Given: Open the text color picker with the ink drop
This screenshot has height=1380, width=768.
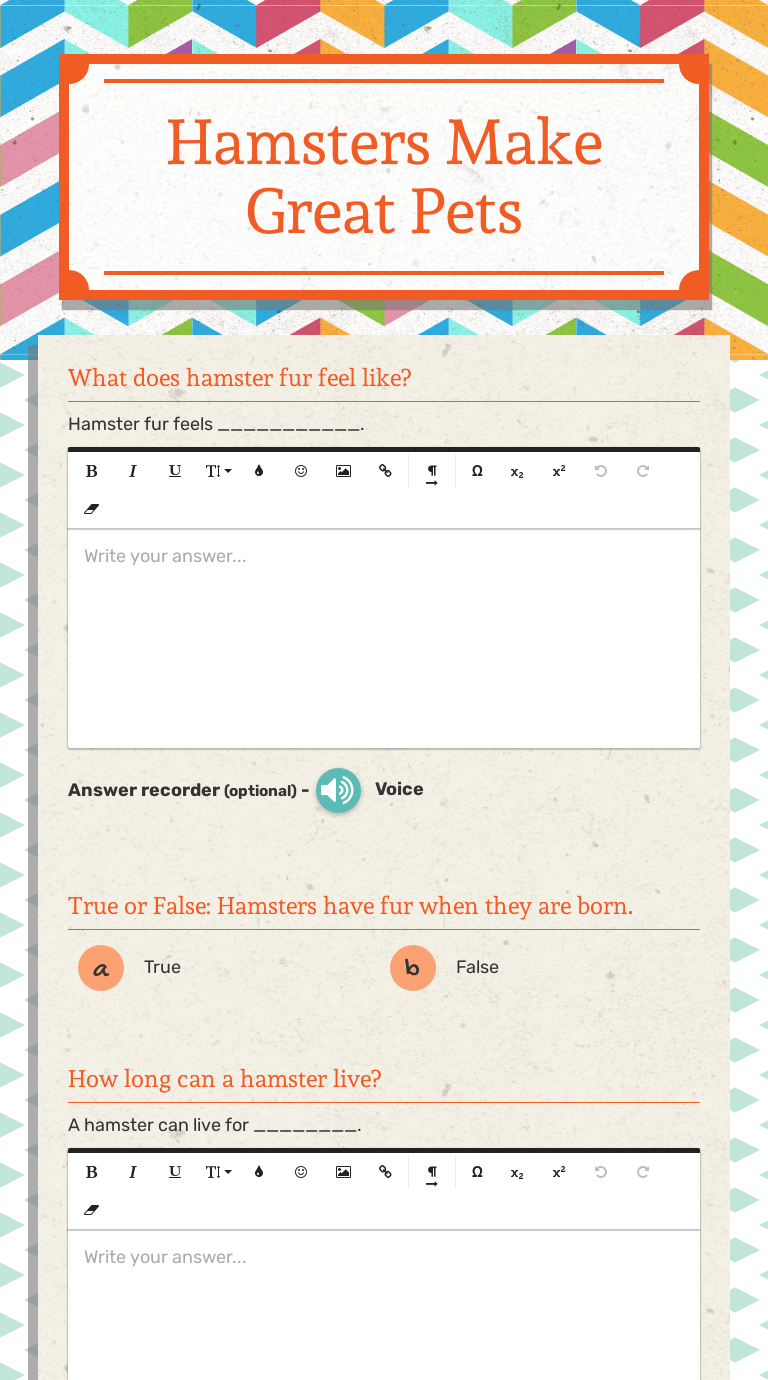Looking at the screenshot, I should [259, 471].
